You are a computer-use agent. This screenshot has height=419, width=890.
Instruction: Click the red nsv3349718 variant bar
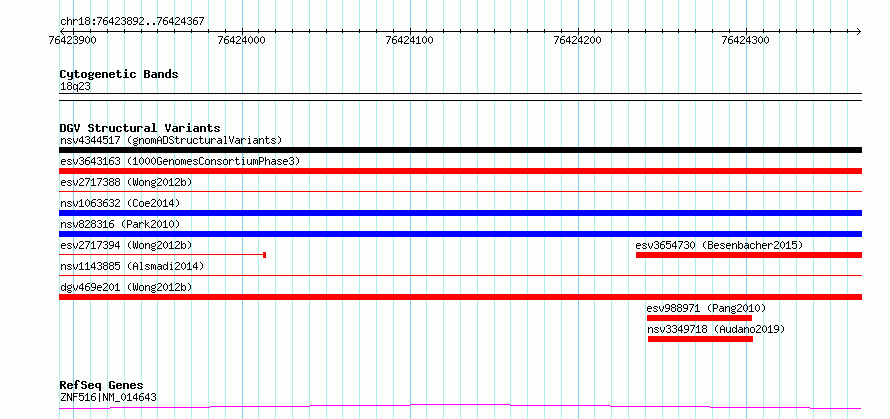tap(700, 339)
